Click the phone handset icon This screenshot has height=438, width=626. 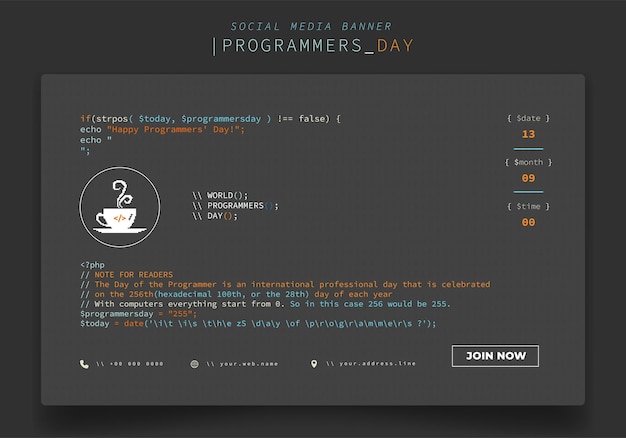[x=84, y=364]
